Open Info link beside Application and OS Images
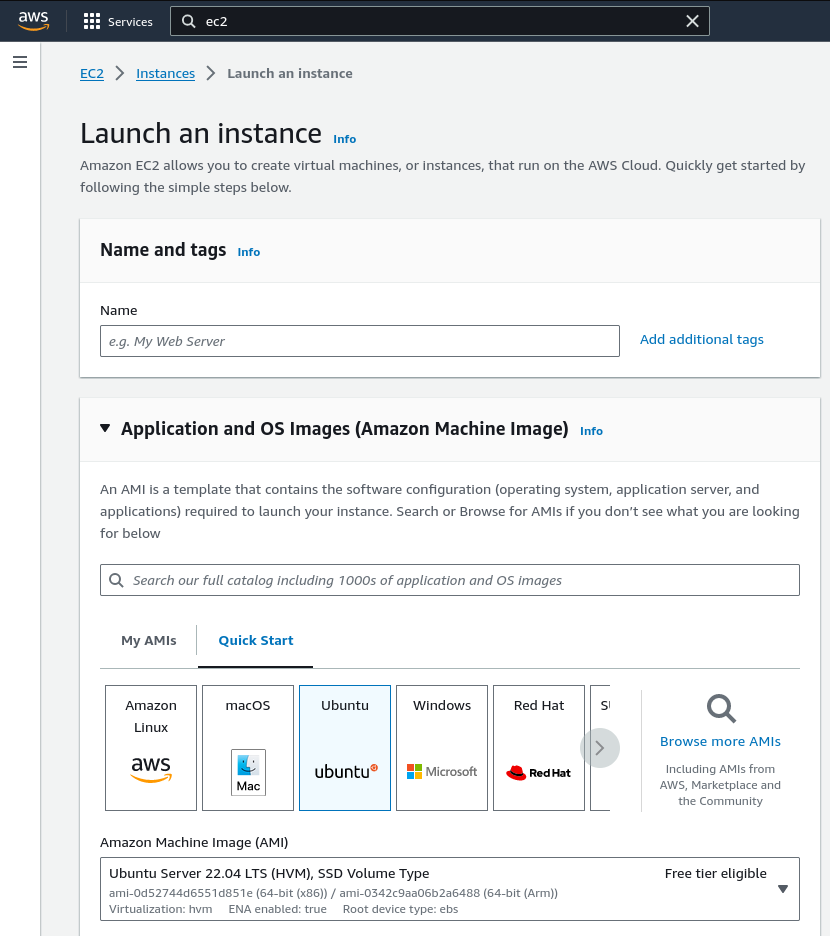 (x=591, y=431)
